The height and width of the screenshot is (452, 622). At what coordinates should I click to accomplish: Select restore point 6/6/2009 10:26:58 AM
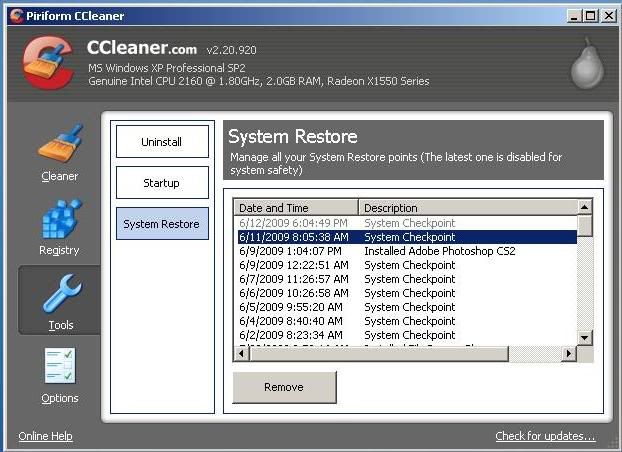[407, 293]
